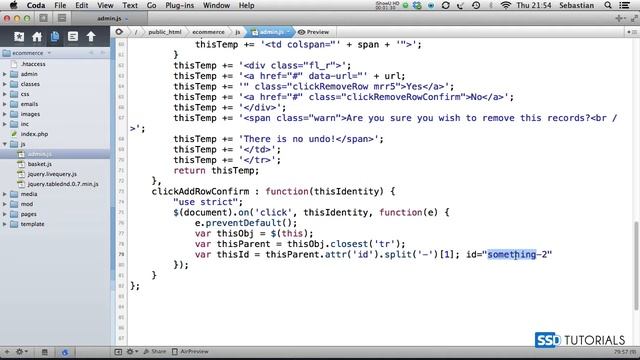
Task: Open the Time Machine status icon
Action: (476, 5)
